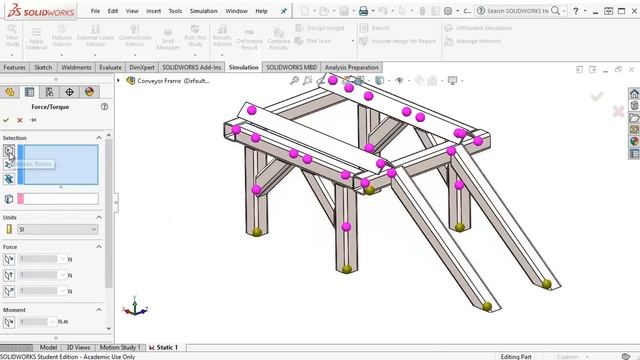Open the ConfigurationManager tab
The height and width of the screenshot is (360, 640).
click(49, 92)
